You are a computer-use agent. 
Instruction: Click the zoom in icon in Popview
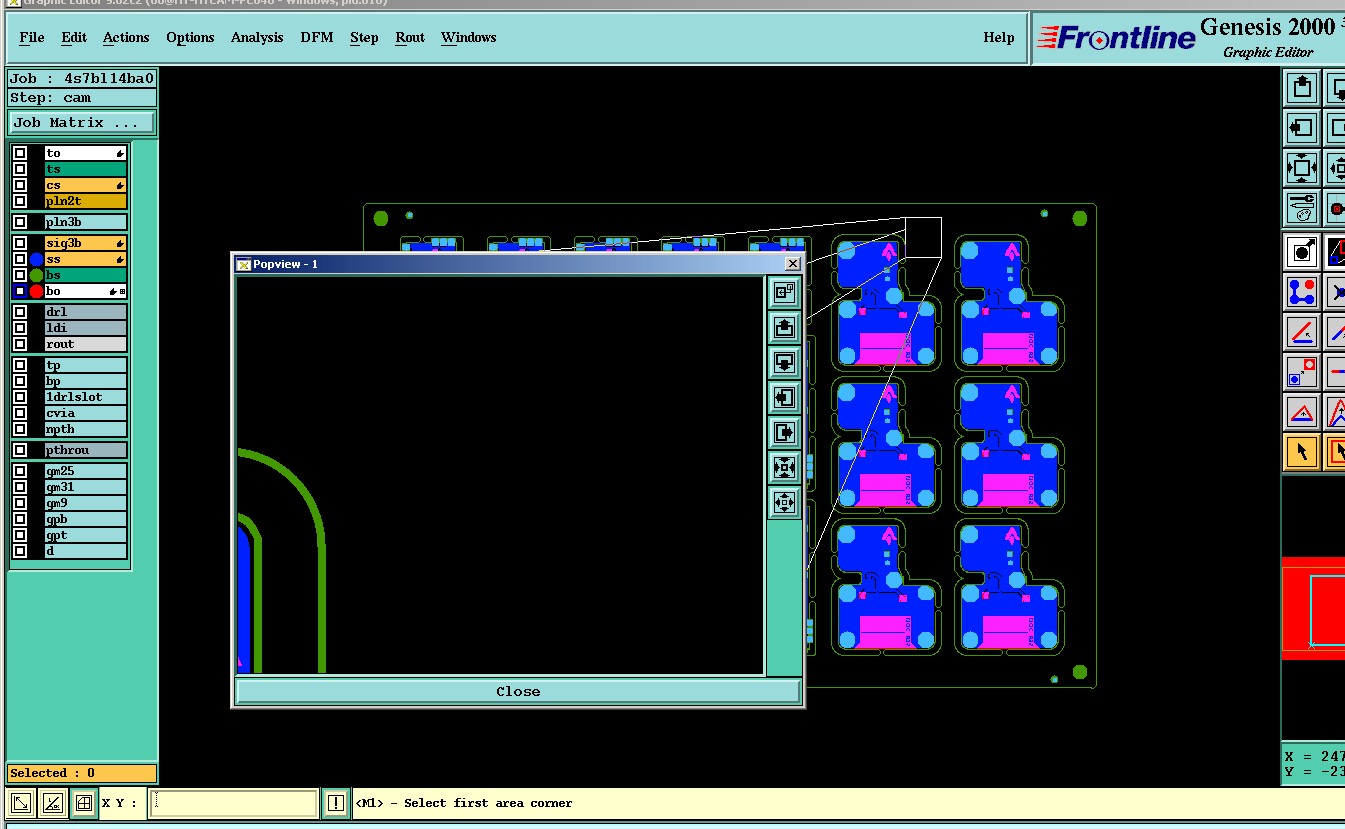point(784,467)
